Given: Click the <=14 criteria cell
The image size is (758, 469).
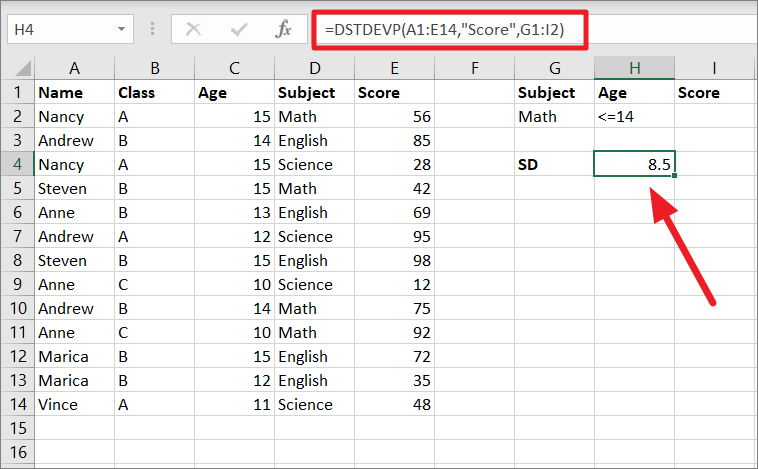Looking at the screenshot, I should (634, 117).
